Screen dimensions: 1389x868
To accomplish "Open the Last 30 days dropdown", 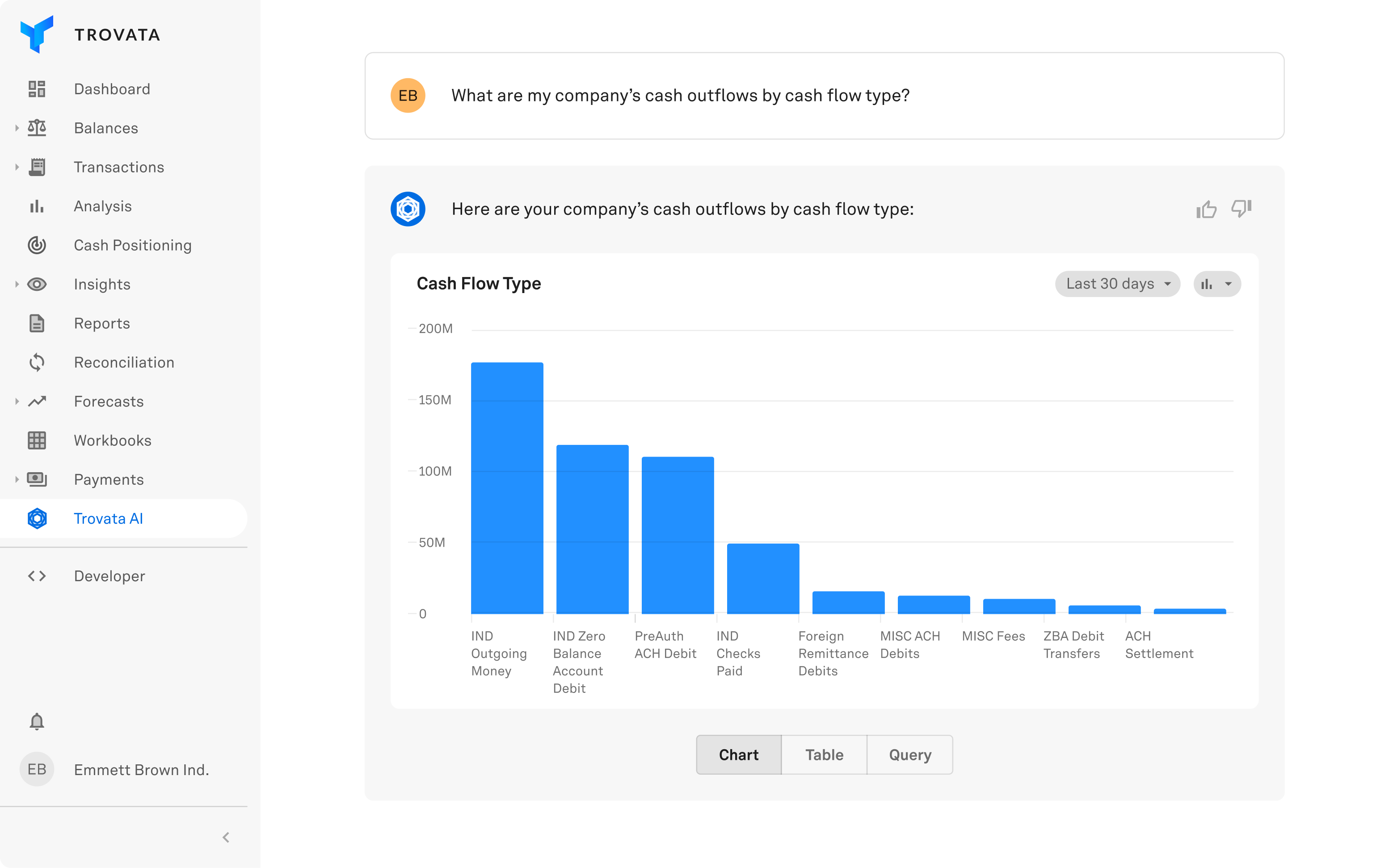I will tap(1117, 284).
